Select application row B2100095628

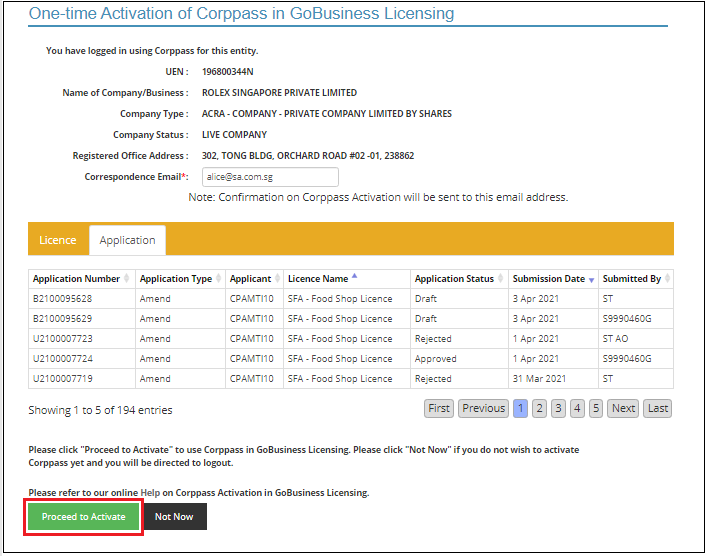click(x=62, y=299)
